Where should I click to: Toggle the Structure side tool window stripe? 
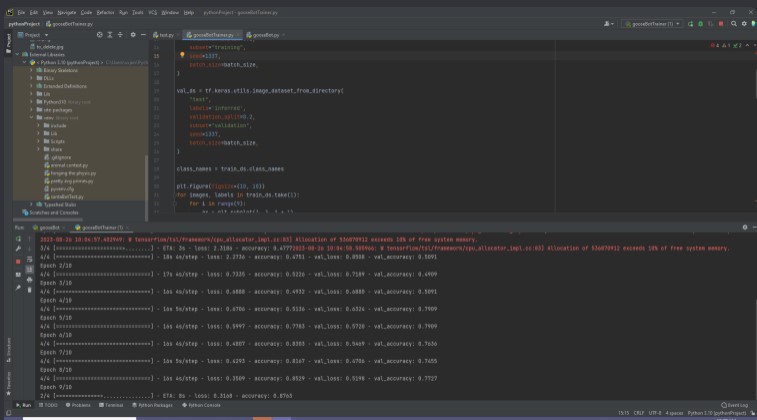point(8,350)
